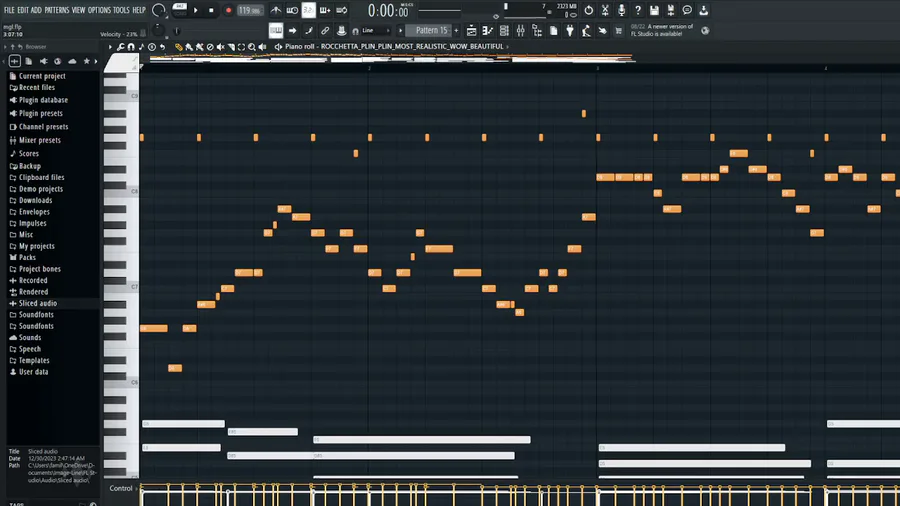Click the Save floppy disk icon

point(654,10)
